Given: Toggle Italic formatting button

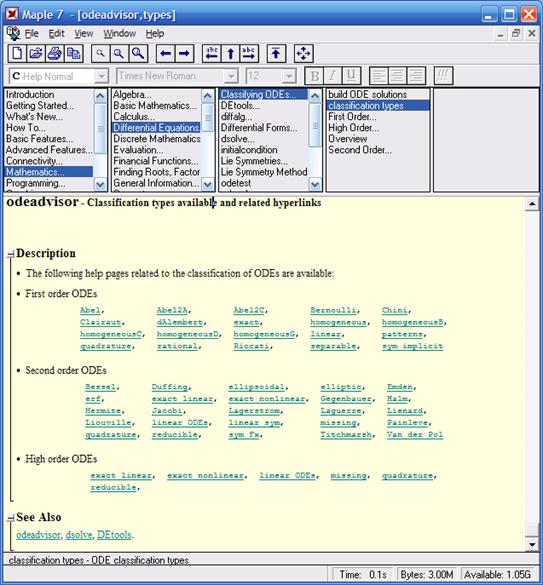Looking at the screenshot, I should coord(333,76).
